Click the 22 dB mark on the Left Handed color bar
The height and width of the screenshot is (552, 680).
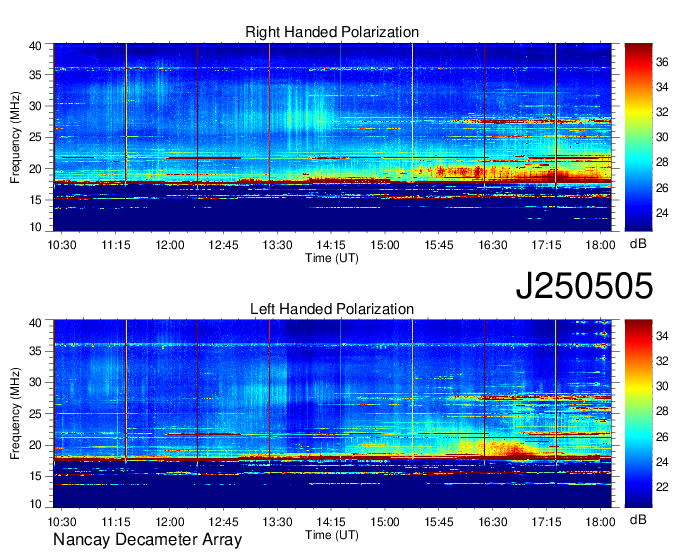point(662,487)
